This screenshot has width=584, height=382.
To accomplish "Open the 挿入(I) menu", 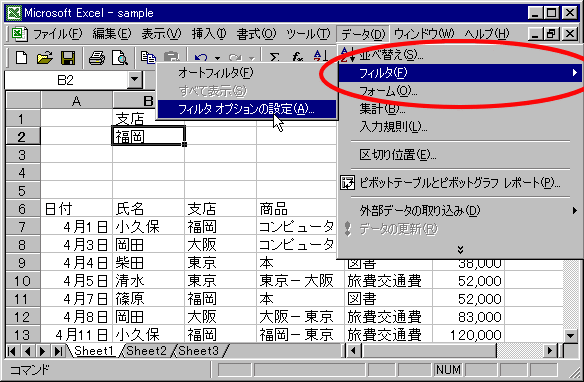I will 209,34.
